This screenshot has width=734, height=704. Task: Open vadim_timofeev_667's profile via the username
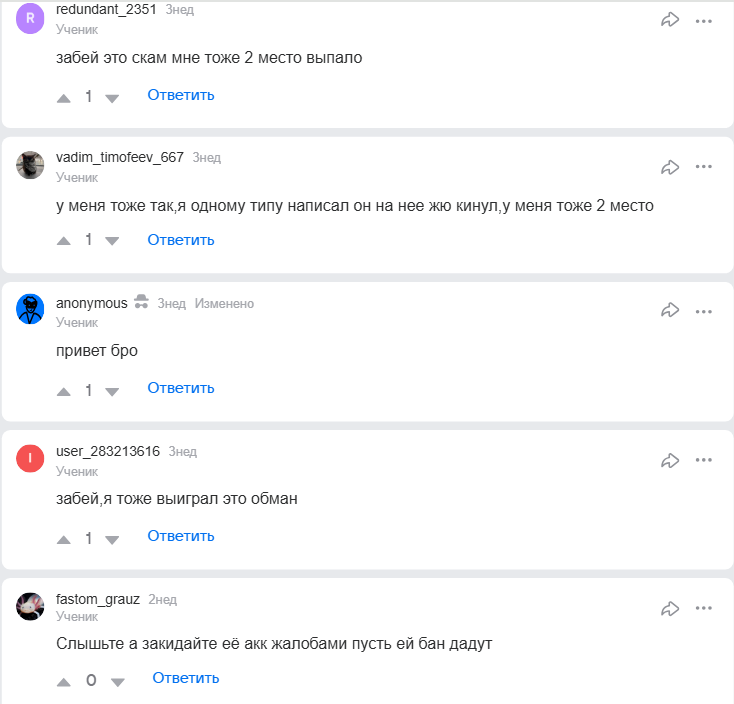tap(120, 158)
